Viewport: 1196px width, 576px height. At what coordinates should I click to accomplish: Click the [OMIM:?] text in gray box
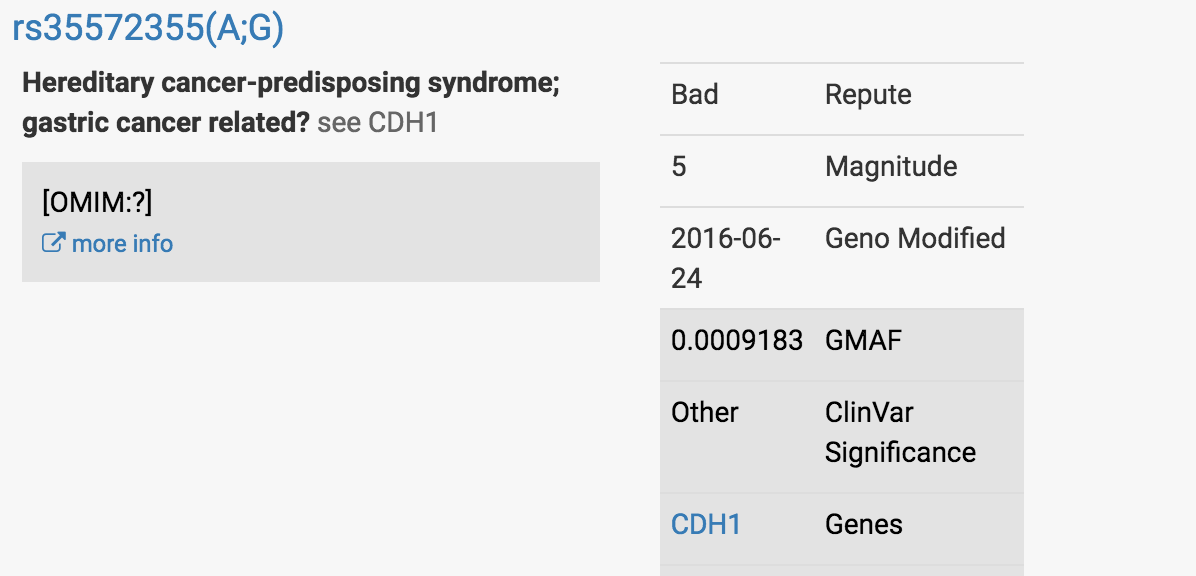98,203
